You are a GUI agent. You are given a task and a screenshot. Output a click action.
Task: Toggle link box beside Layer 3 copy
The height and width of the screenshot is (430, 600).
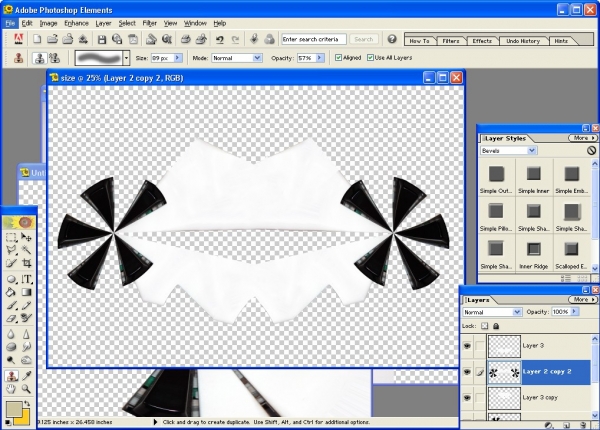tap(480, 398)
